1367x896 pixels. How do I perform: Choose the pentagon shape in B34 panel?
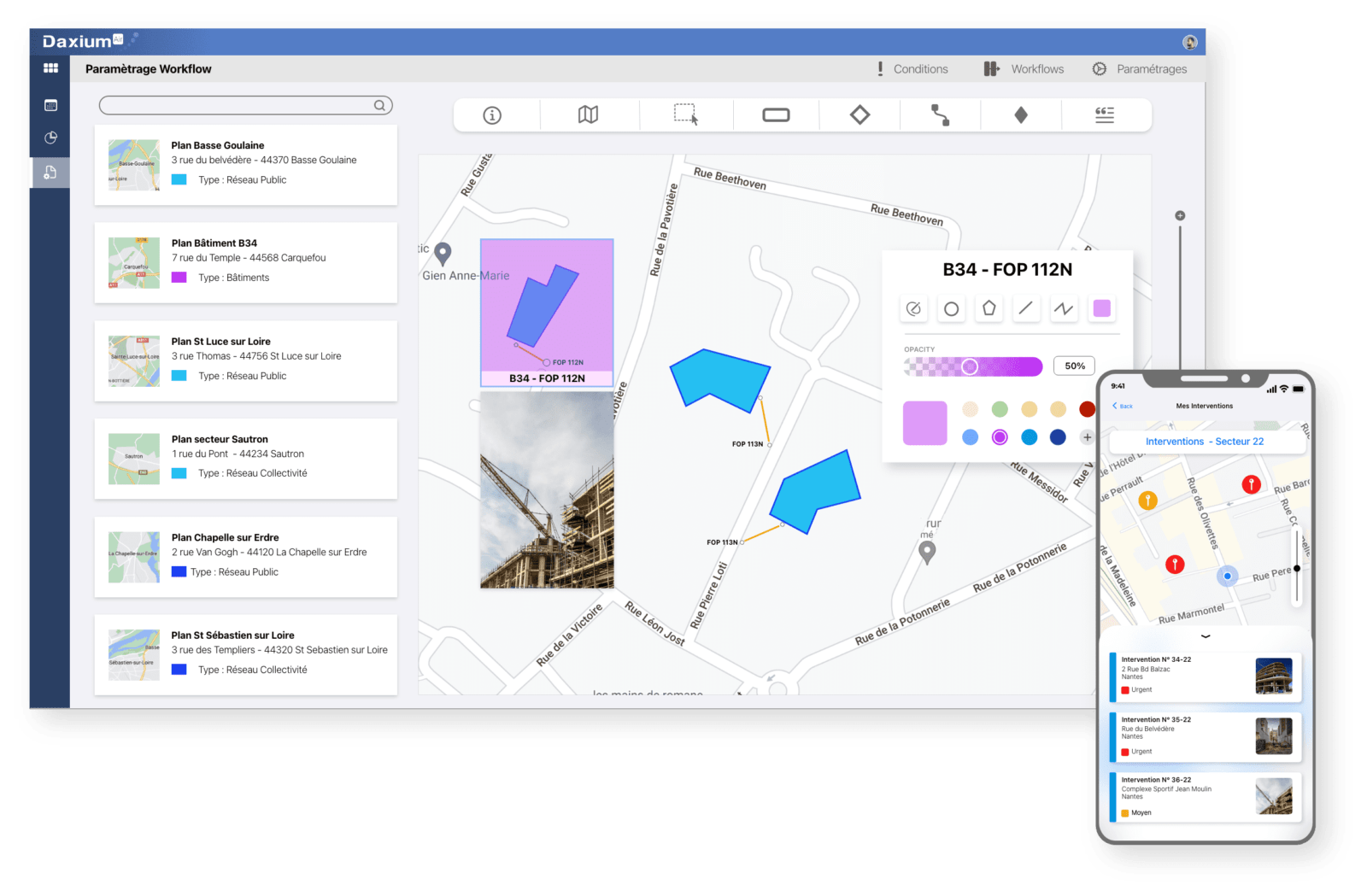pyautogui.click(x=989, y=308)
